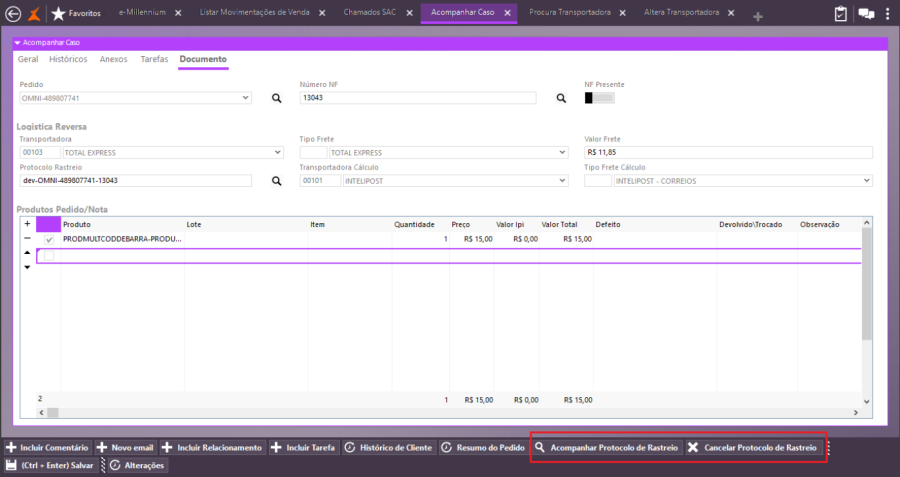Click Incluir Comentário button
This screenshot has width=900, height=477.
[x=48, y=448]
